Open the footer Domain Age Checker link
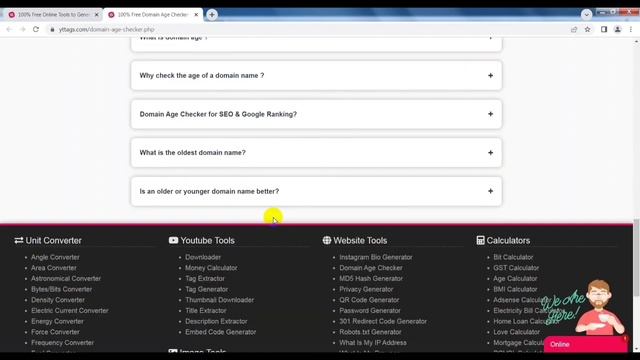The width and height of the screenshot is (640, 360). 371,268
